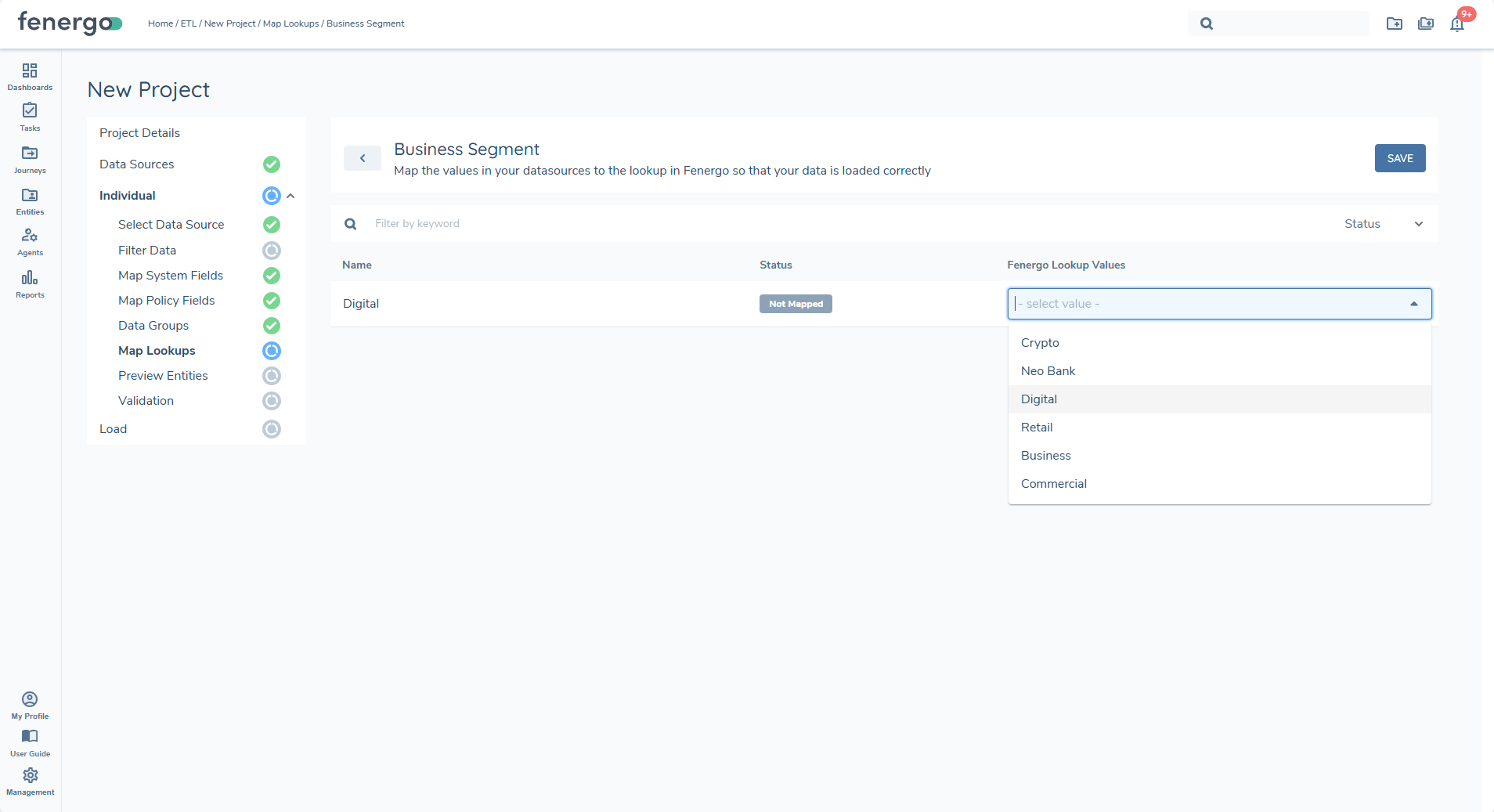Screen dimensions: 1494x812
Task: Choose Neo Bank lookup option
Action: [x=1048, y=371]
